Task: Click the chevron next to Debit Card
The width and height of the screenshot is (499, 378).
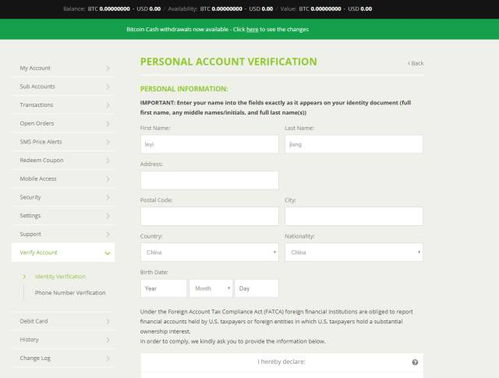Action: tap(108, 321)
